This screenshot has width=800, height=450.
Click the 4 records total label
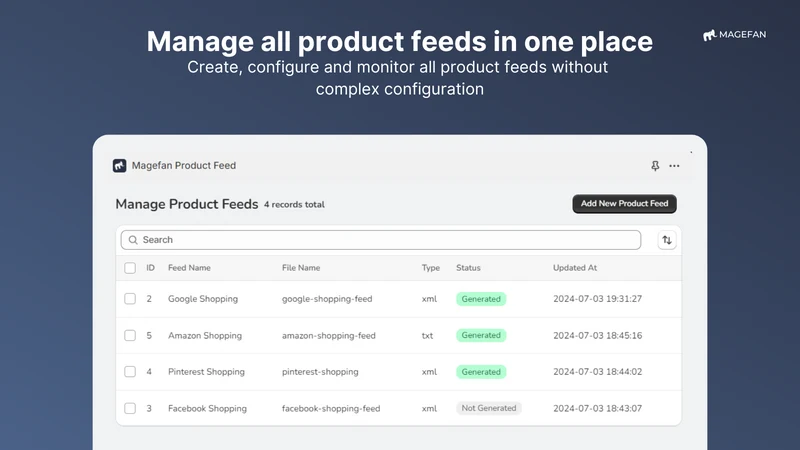[294, 205]
